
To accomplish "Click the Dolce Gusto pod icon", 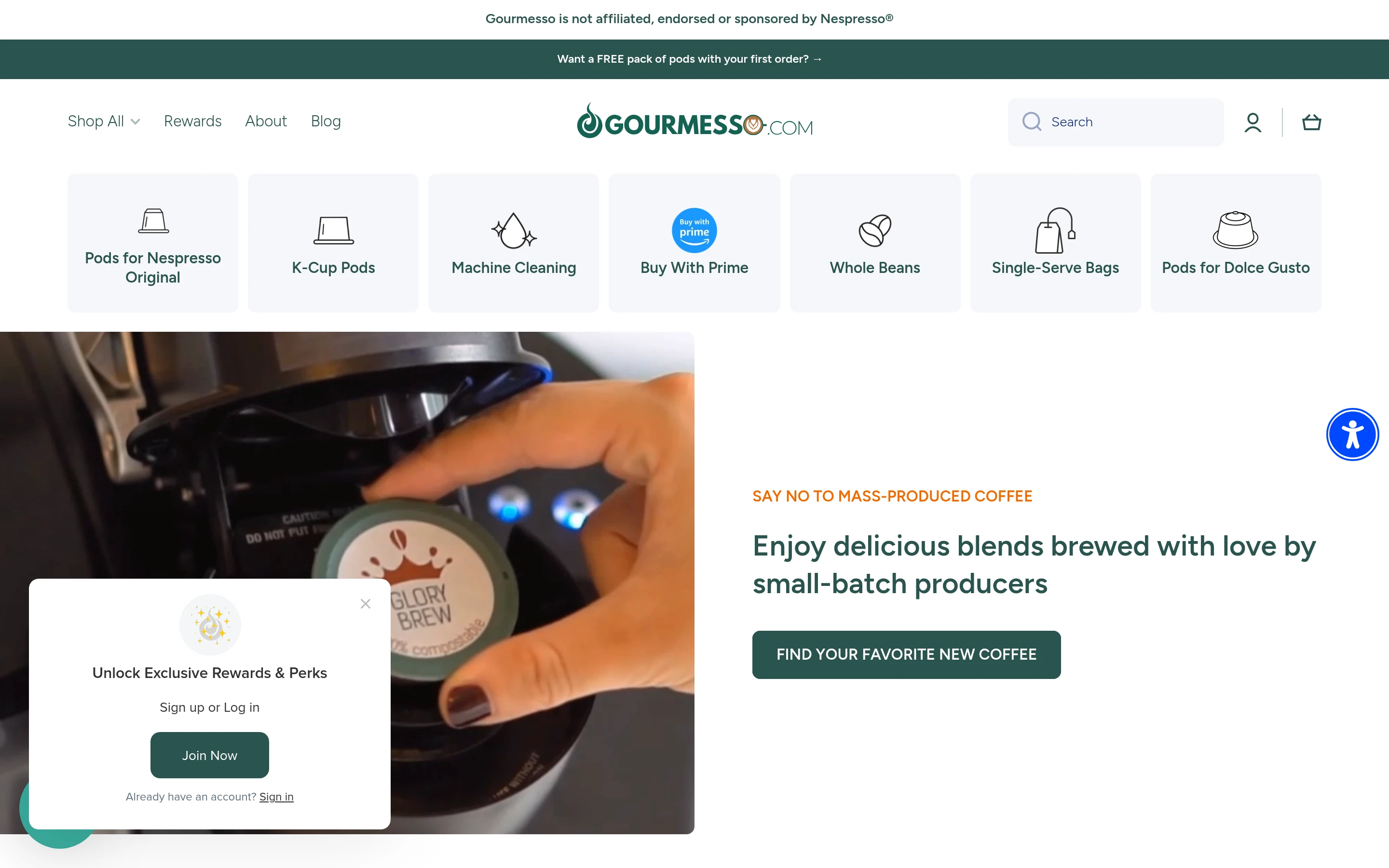I will tap(1235, 230).
